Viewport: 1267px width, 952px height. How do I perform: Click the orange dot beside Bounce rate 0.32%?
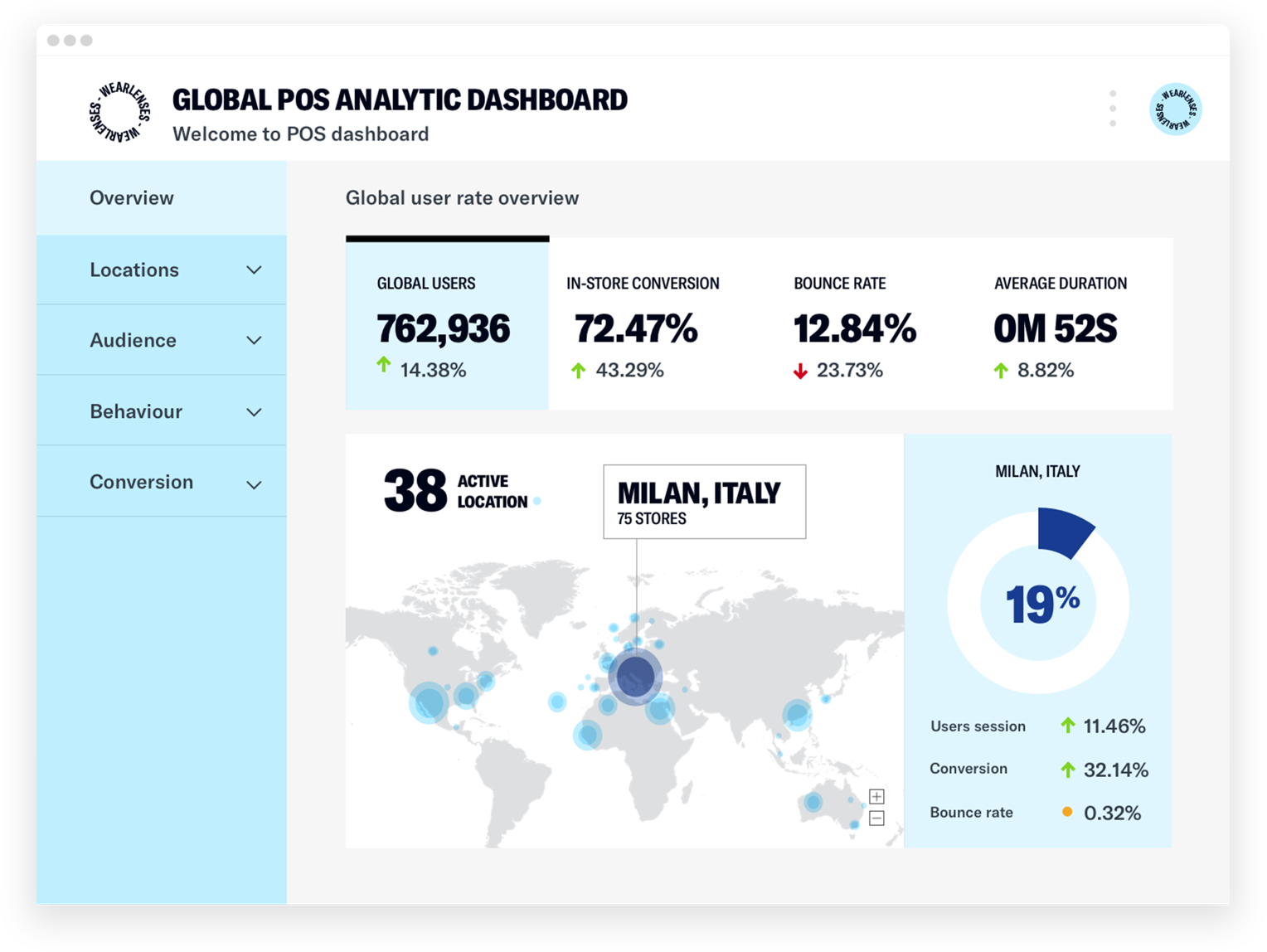[1067, 812]
